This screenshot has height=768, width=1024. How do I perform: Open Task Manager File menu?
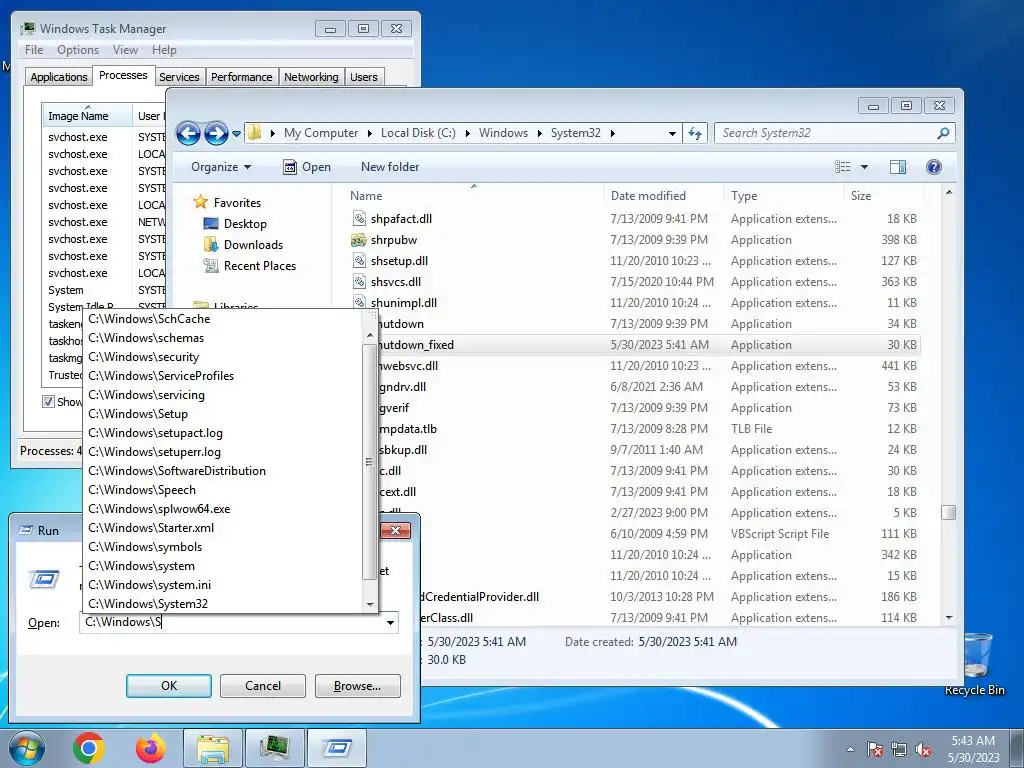click(x=34, y=50)
